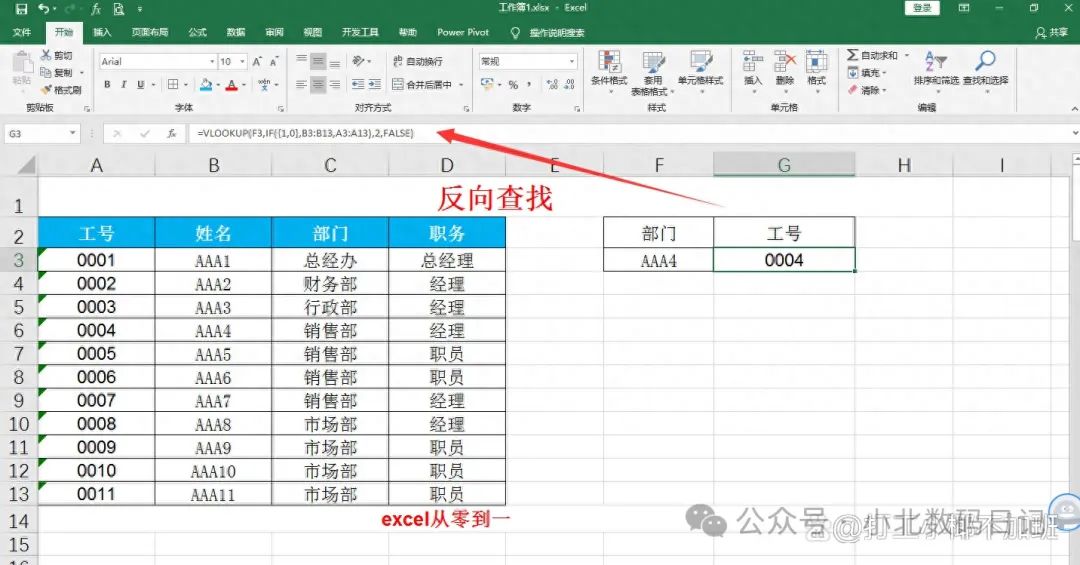Viewport: 1080px width, 565px height.
Task: Toggle align text right
Action: click(x=334, y=84)
